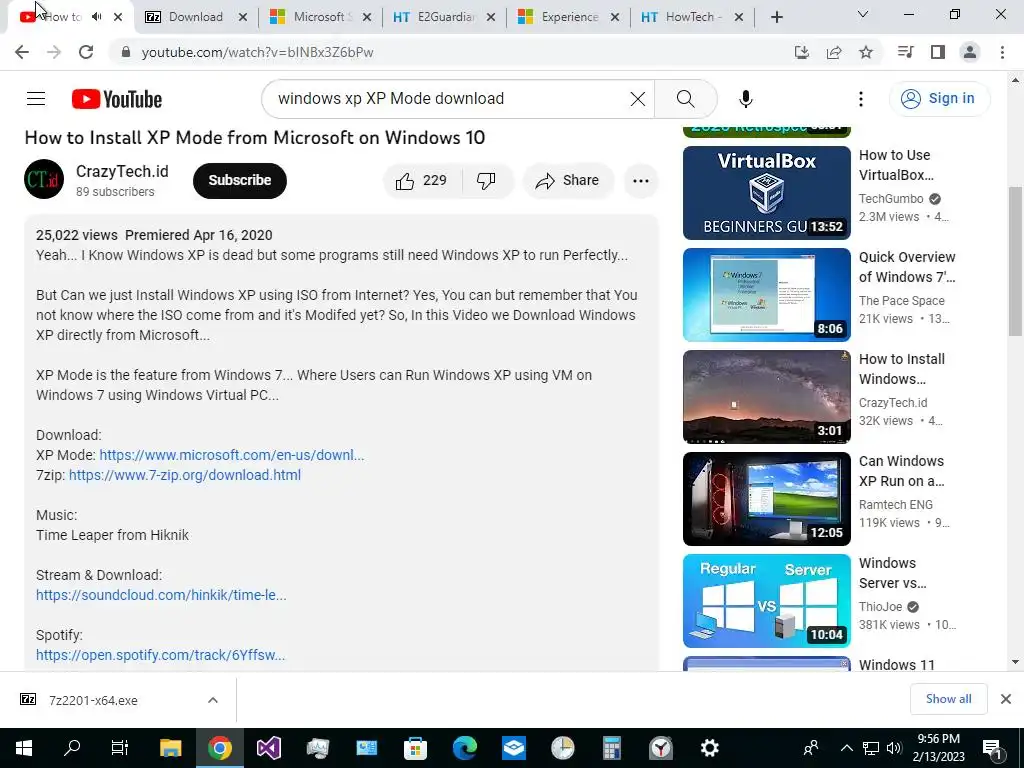
Task: Clear the YouTube search box text
Action: pyautogui.click(x=637, y=99)
